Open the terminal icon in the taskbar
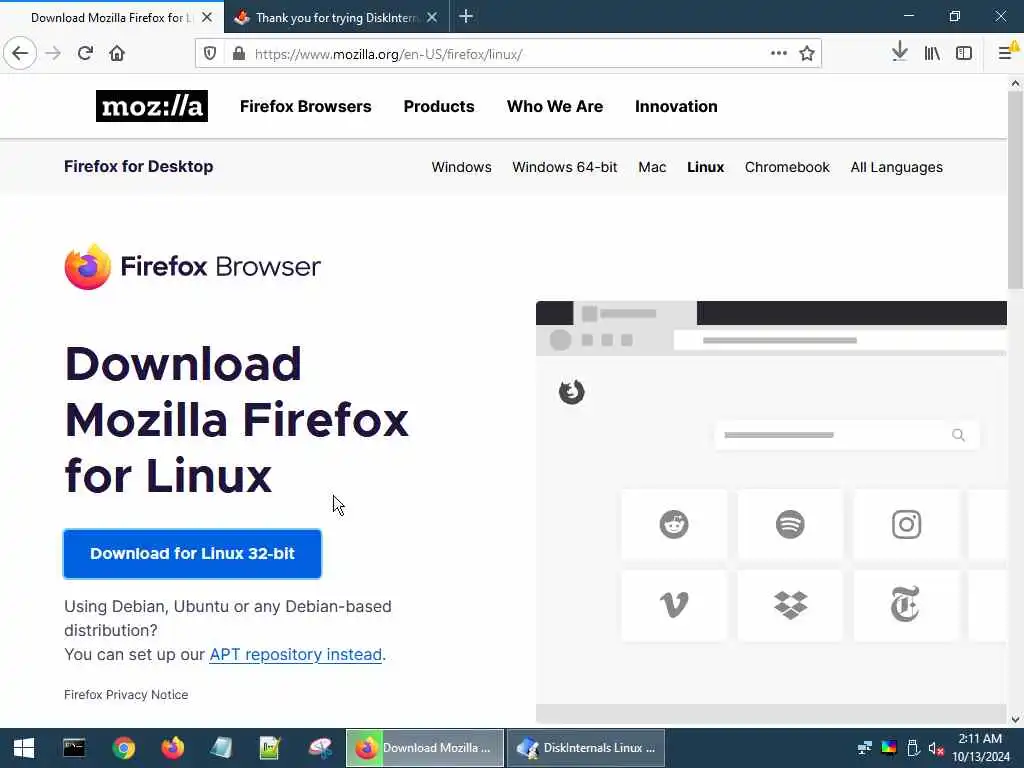 point(74,748)
